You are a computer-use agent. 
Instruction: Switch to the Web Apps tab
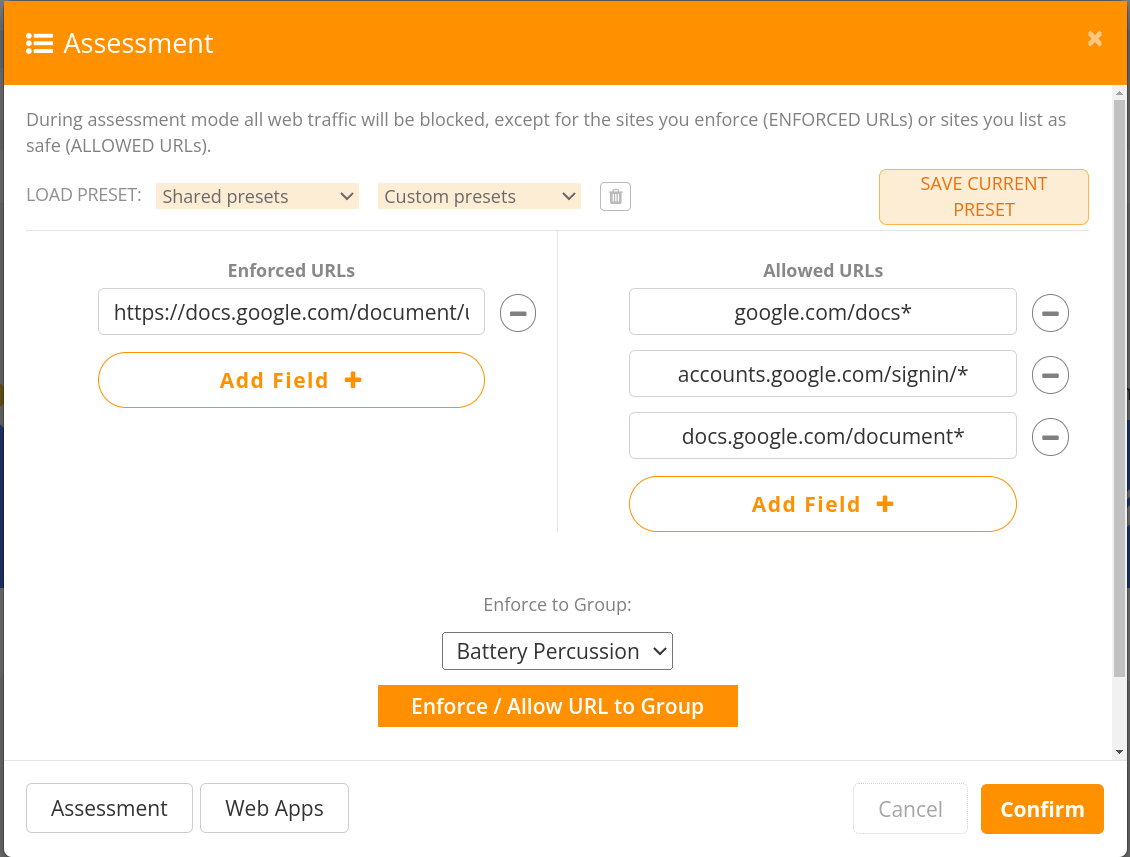275,809
